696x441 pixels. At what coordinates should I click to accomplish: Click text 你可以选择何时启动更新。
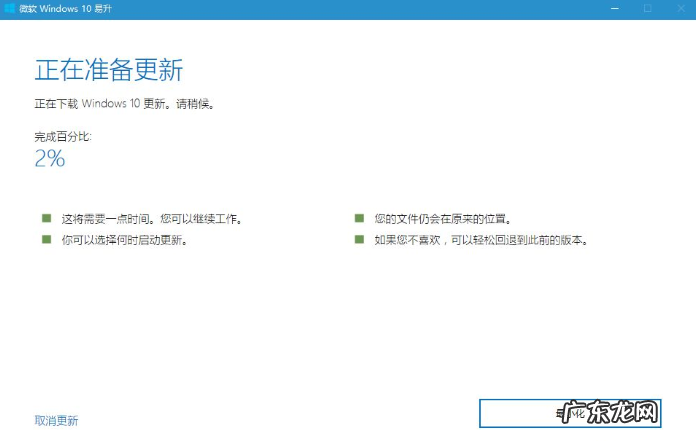tap(125, 240)
